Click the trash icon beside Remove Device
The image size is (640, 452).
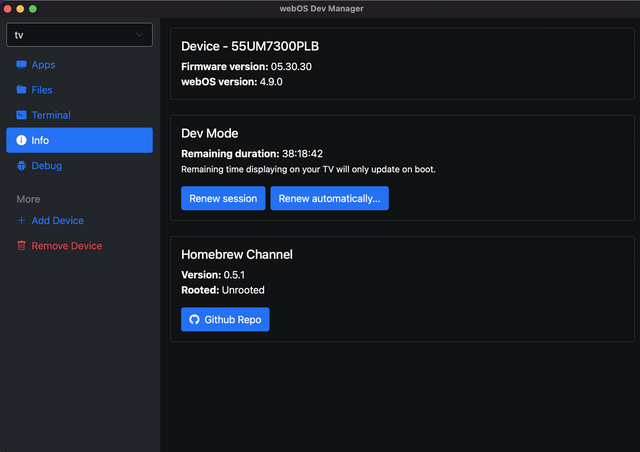click(x=21, y=246)
